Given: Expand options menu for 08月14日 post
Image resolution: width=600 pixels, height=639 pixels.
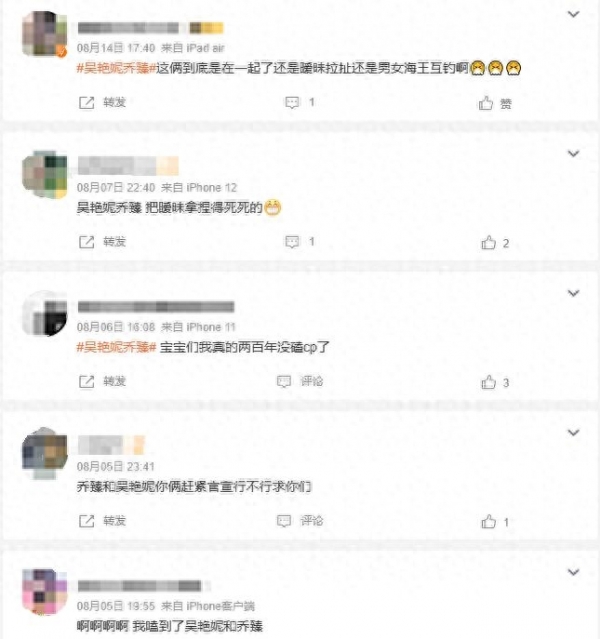Looking at the screenshot, I should point(574,14).
